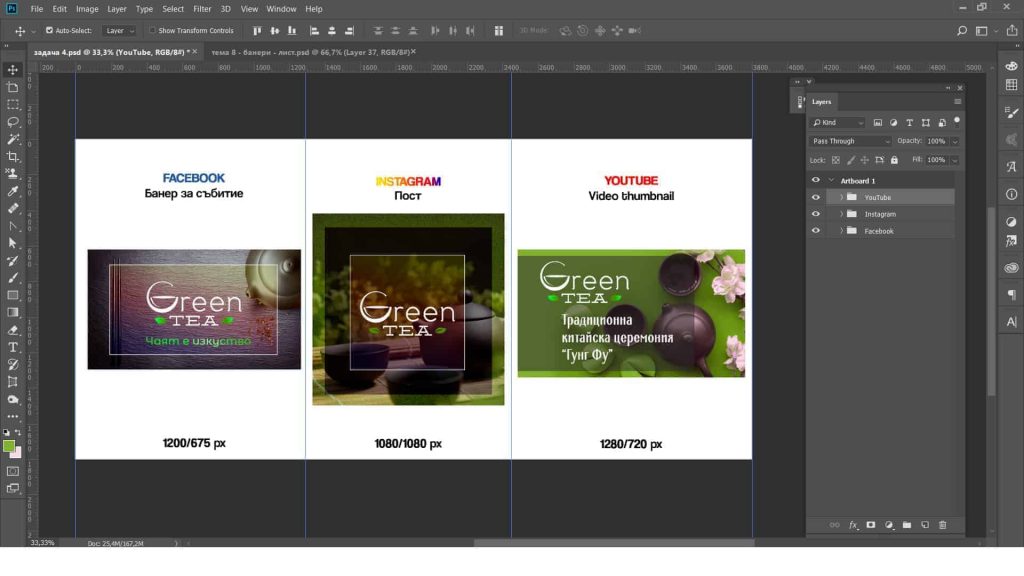This screenshot has width=1024, height=576.
Task: Expand the YouTube layer group
Action: point(841,197)
